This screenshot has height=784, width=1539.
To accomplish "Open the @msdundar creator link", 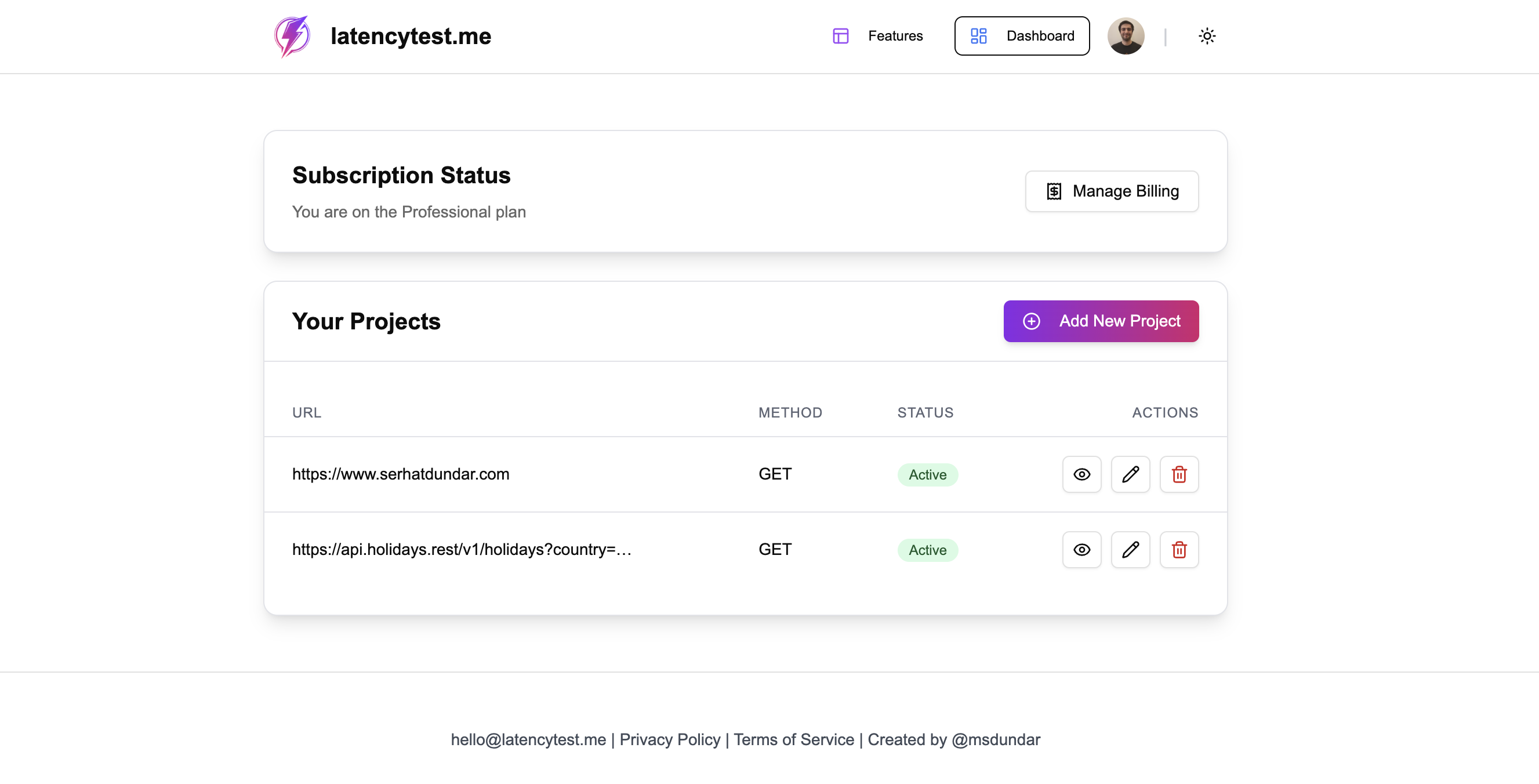I will pyautogui.click(x=995, y=740).
